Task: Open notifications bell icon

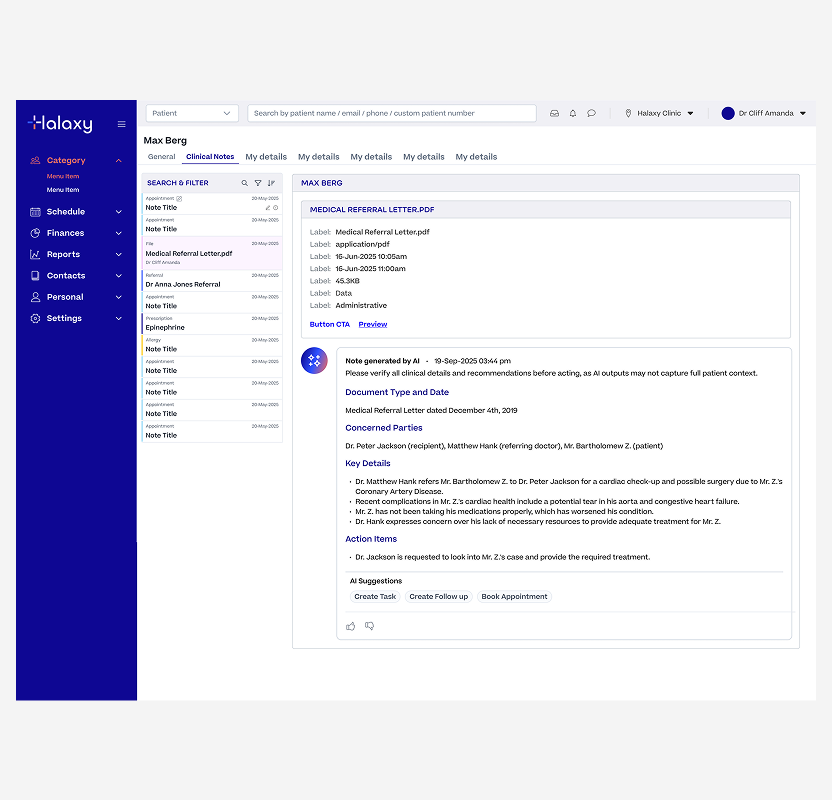Action: (x=573, y=114)
